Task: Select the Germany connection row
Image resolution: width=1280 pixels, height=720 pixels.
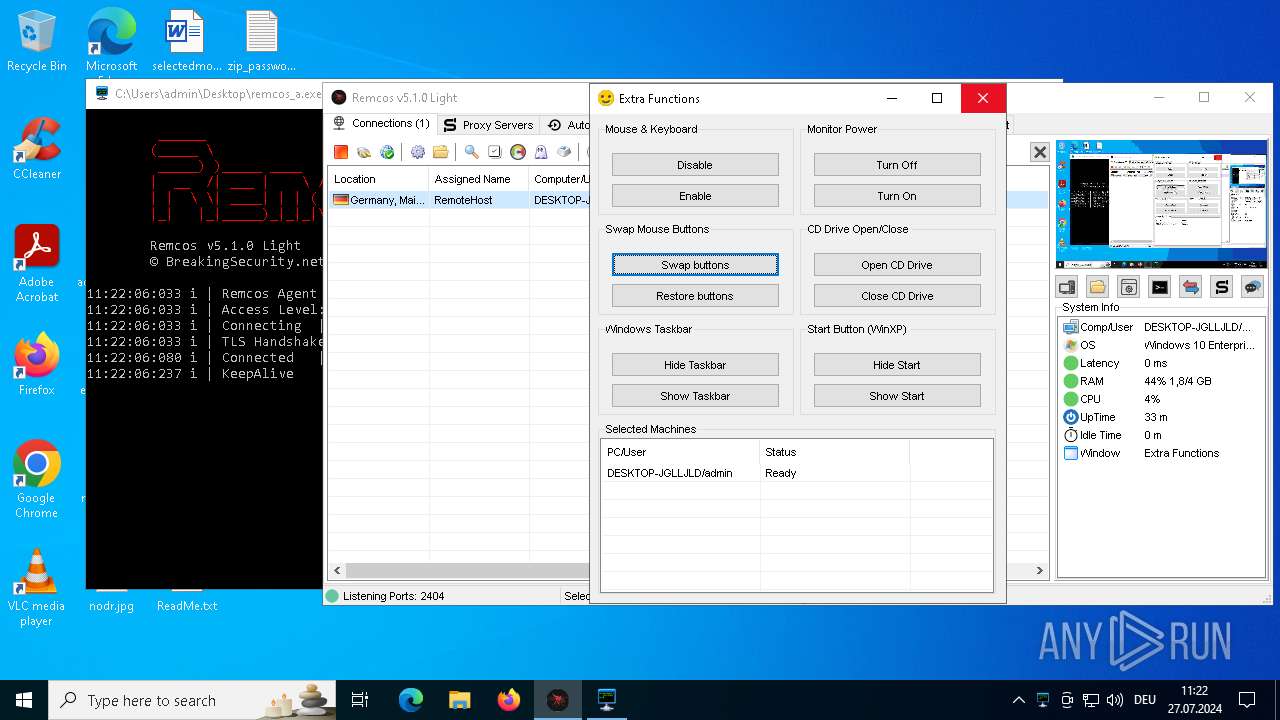Action: click(x=460, y=200)
